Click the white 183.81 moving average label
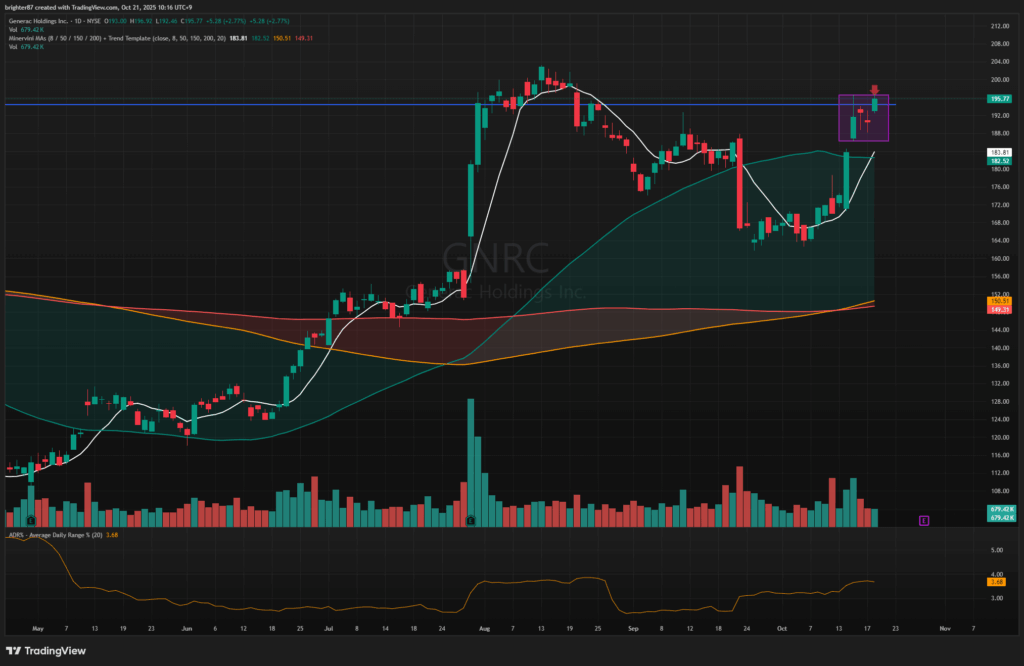 click(996, 151)
